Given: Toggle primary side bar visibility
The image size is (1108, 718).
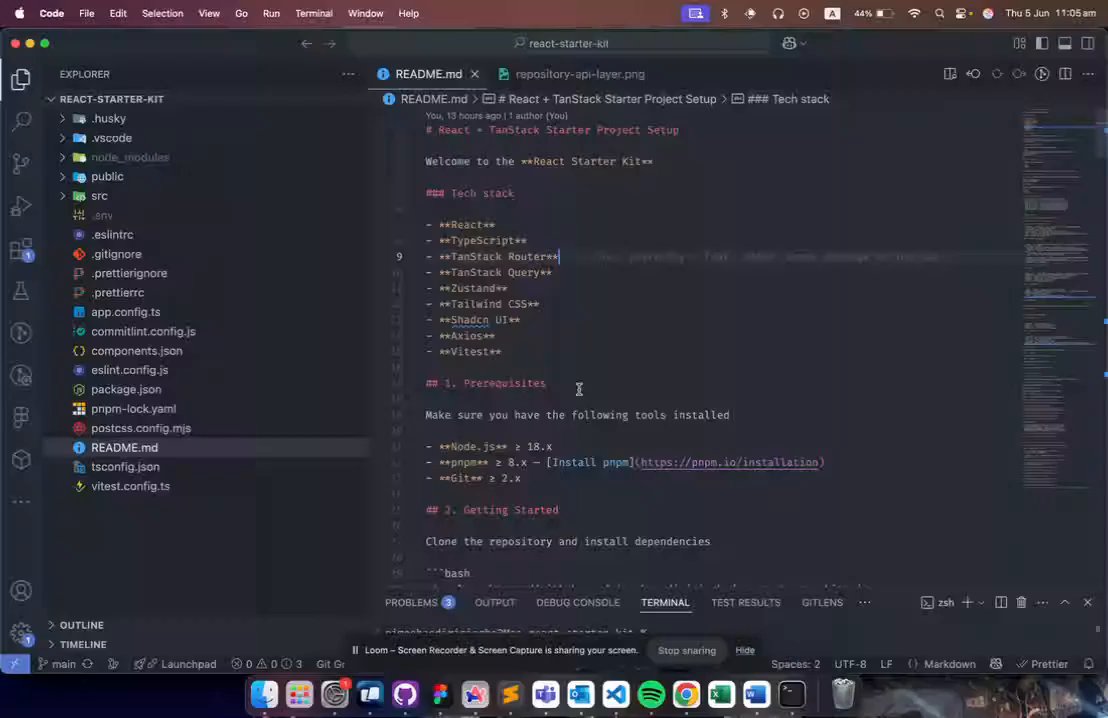Looking at the screenshot, I should coord(1042,44).
